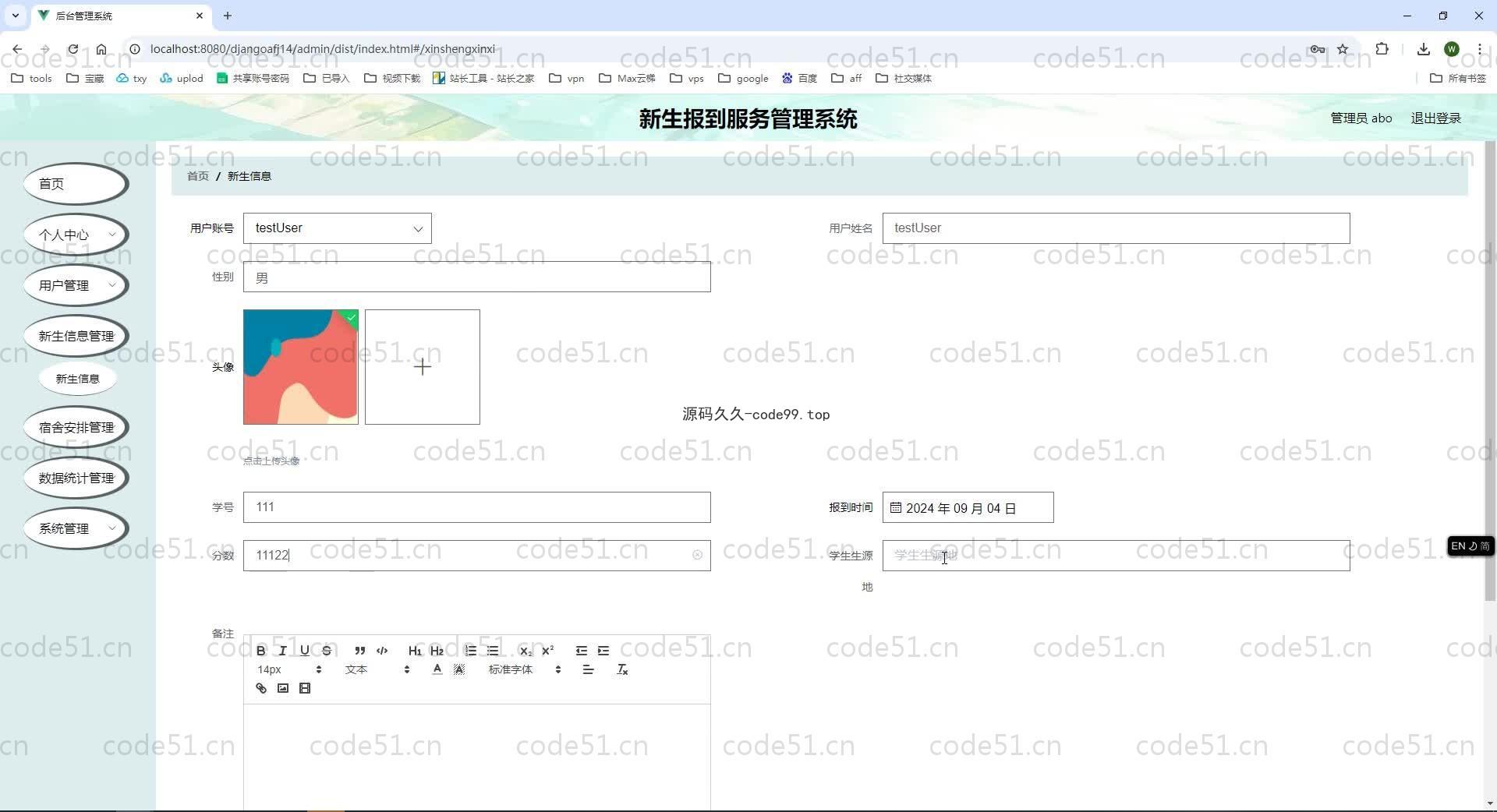Decrease indent in the editor
Viewport: 1497px width, 812px height.
[x=581, y=651]
